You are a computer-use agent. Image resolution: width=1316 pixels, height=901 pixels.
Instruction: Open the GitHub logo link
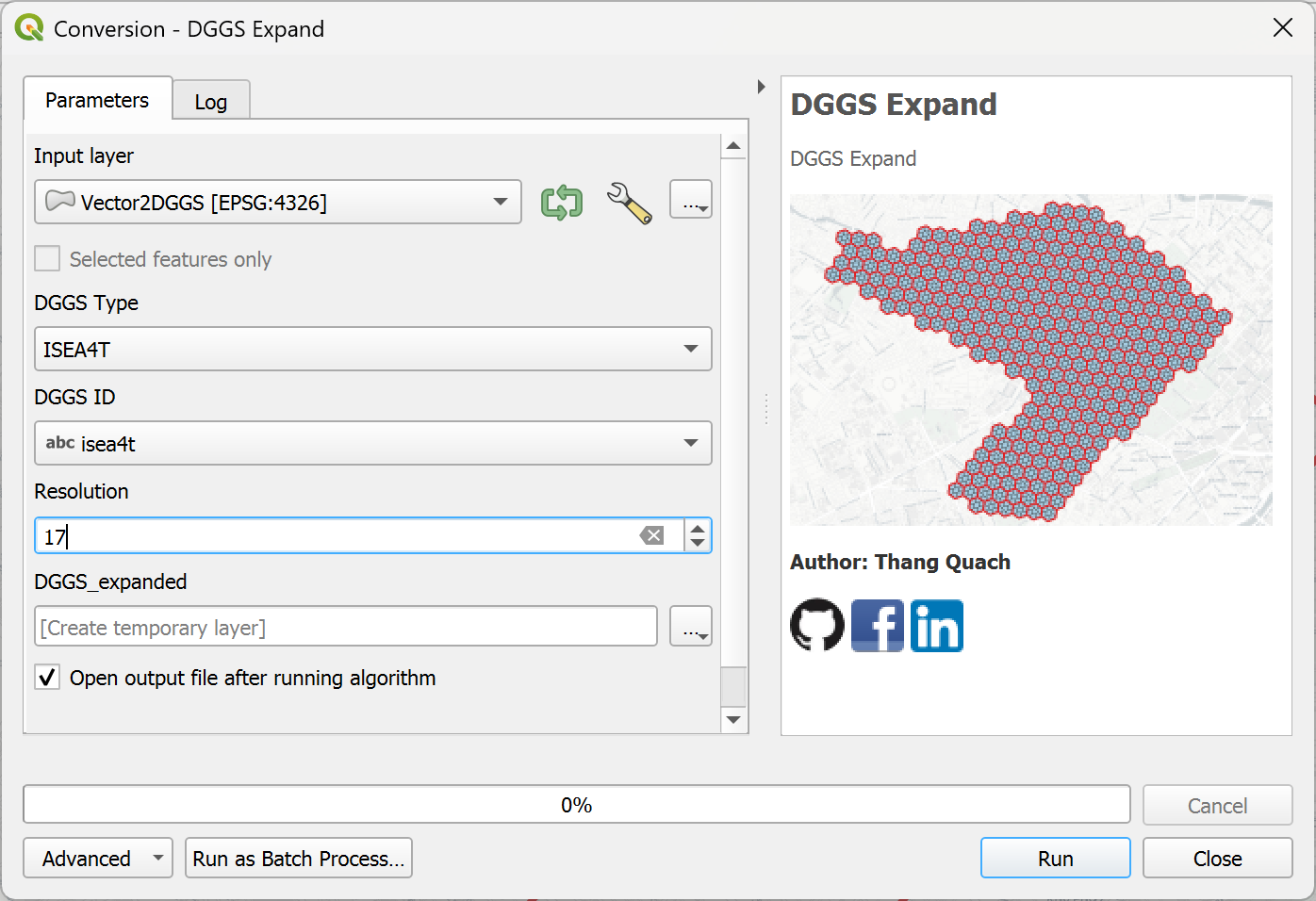pos(817,625)
